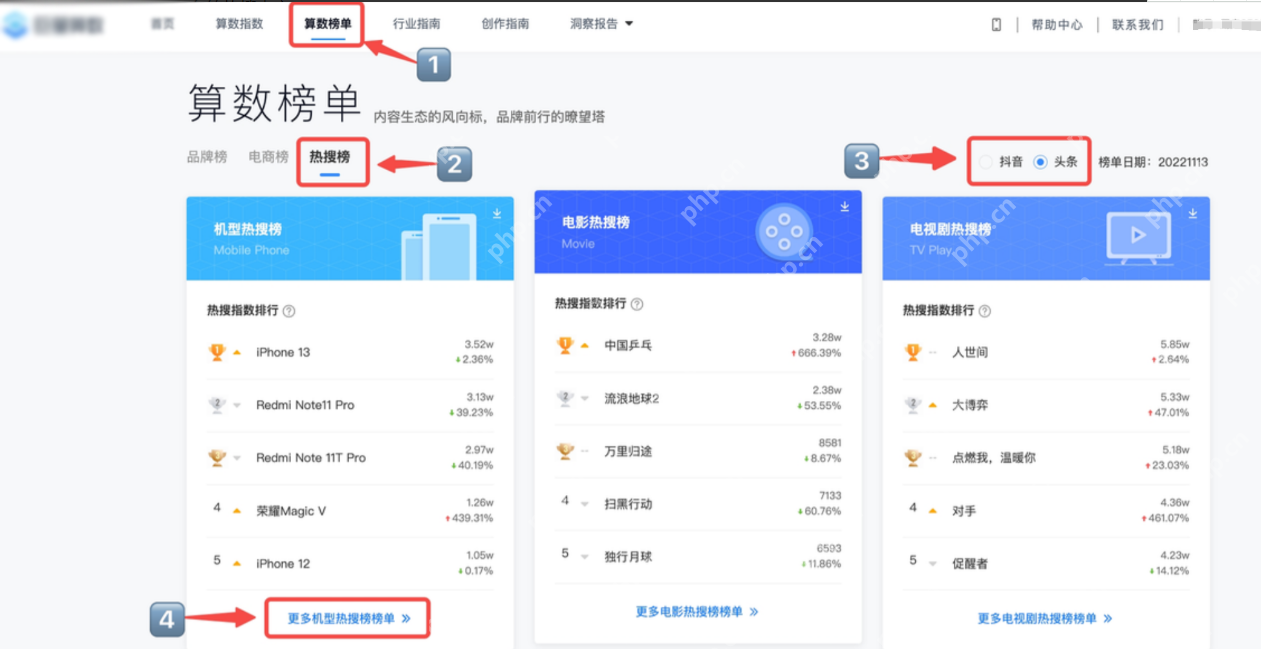Select the iPhone 13 row
The image size is (1261, 649).
(x=350, y=352)
